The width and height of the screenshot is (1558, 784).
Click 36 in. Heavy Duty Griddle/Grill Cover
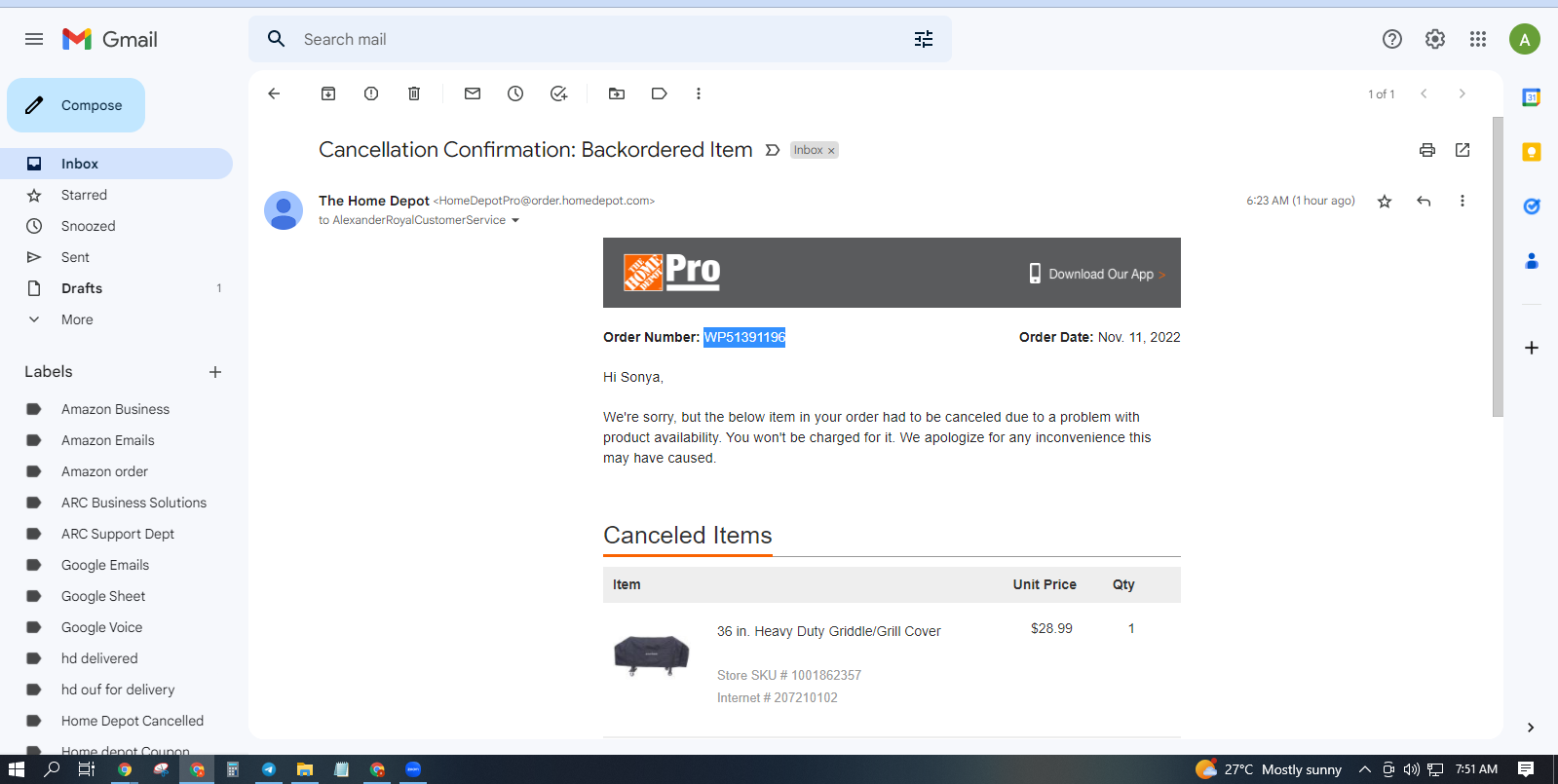tap(829, 631)
